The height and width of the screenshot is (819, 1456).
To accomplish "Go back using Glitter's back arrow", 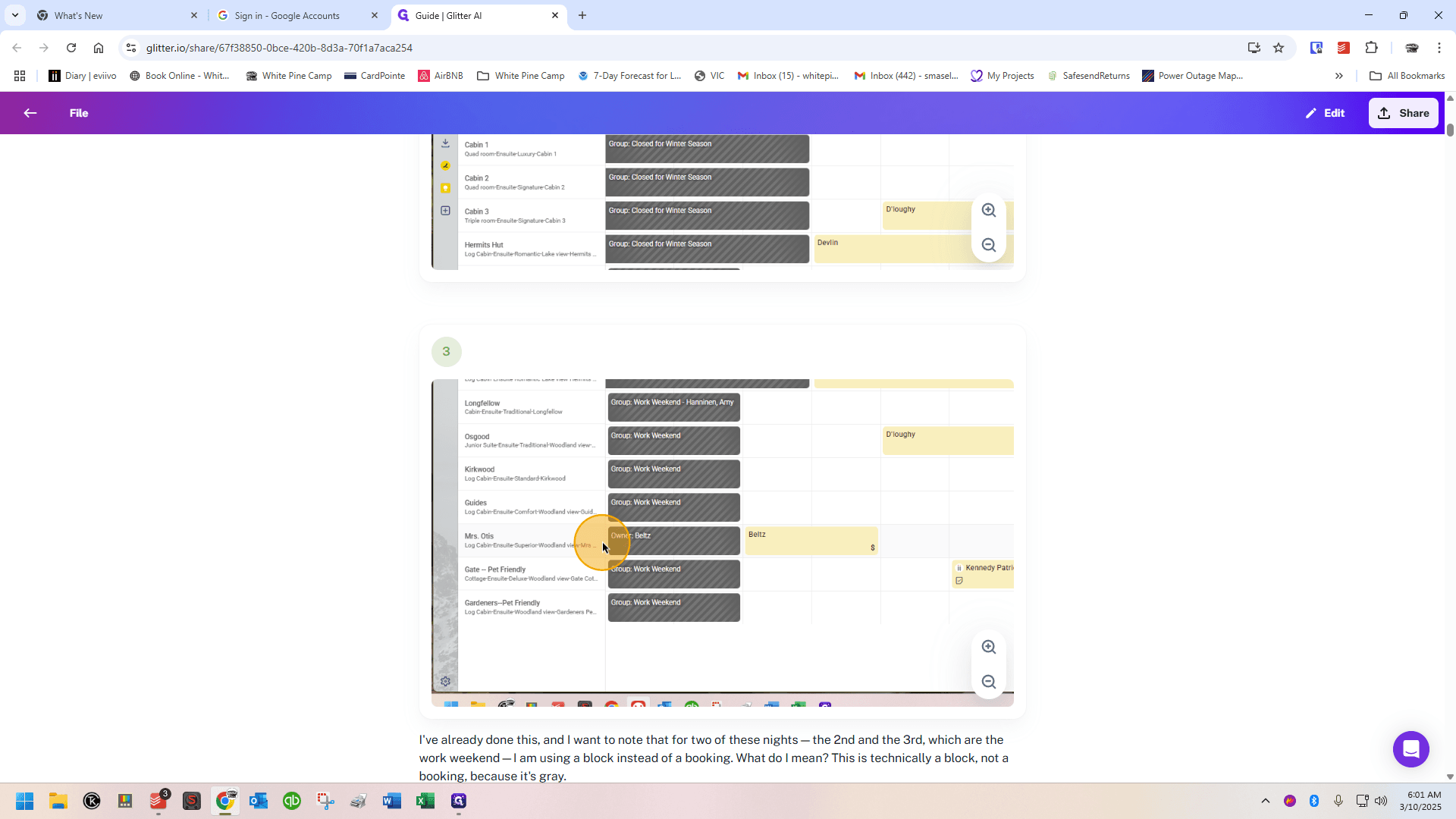I will 30,113.
